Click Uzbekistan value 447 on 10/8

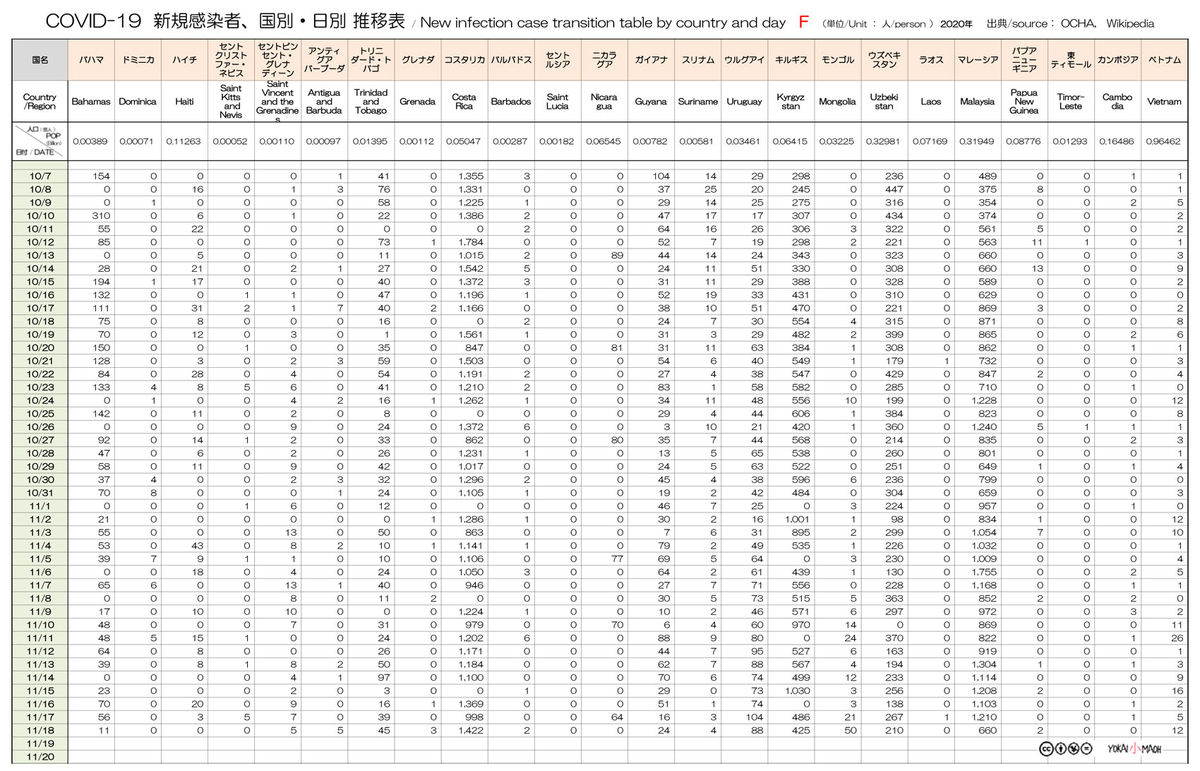tap(894, 188)
